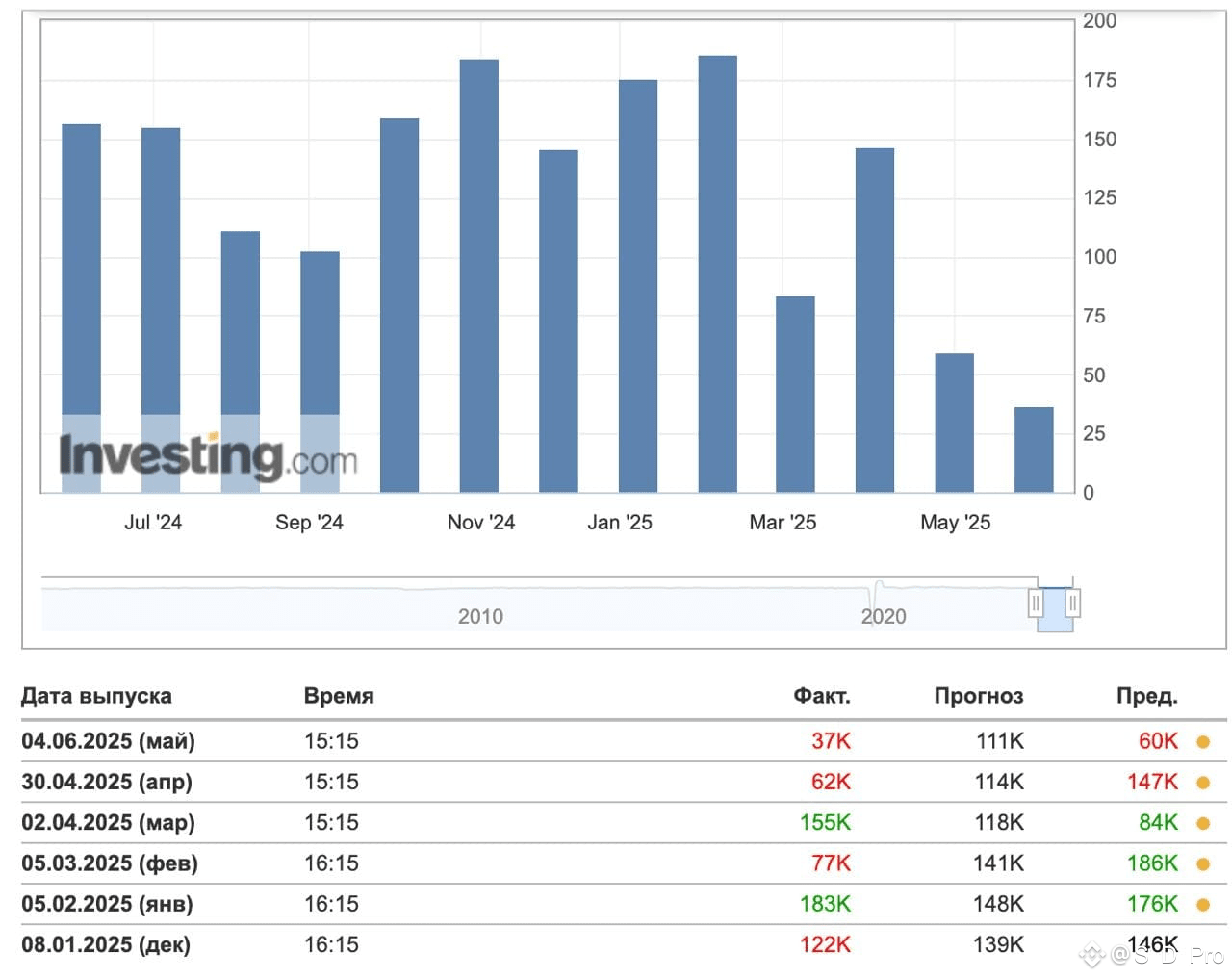Image resolution: width=1232 pixels, height=979 pixels.
Task: Click the forecast value 141K
Action: 999,863
